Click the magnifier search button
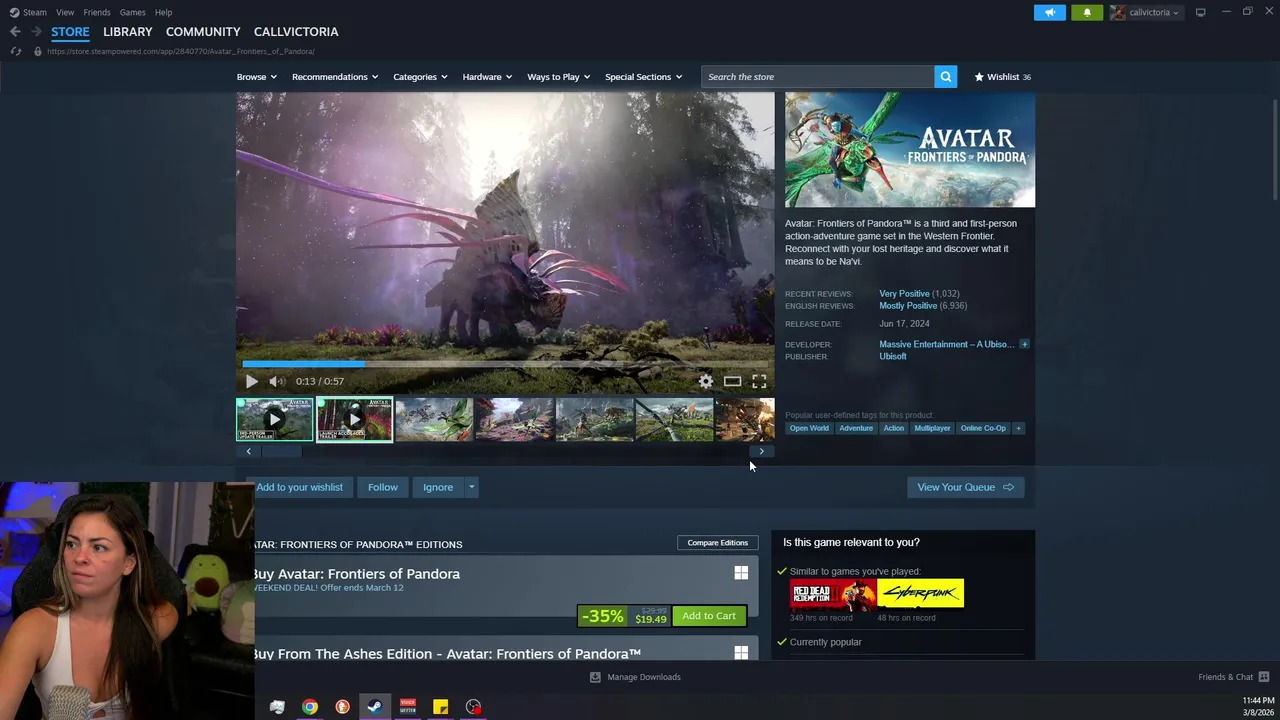Screen dimensions: 1280x720 tap(946, 77)
